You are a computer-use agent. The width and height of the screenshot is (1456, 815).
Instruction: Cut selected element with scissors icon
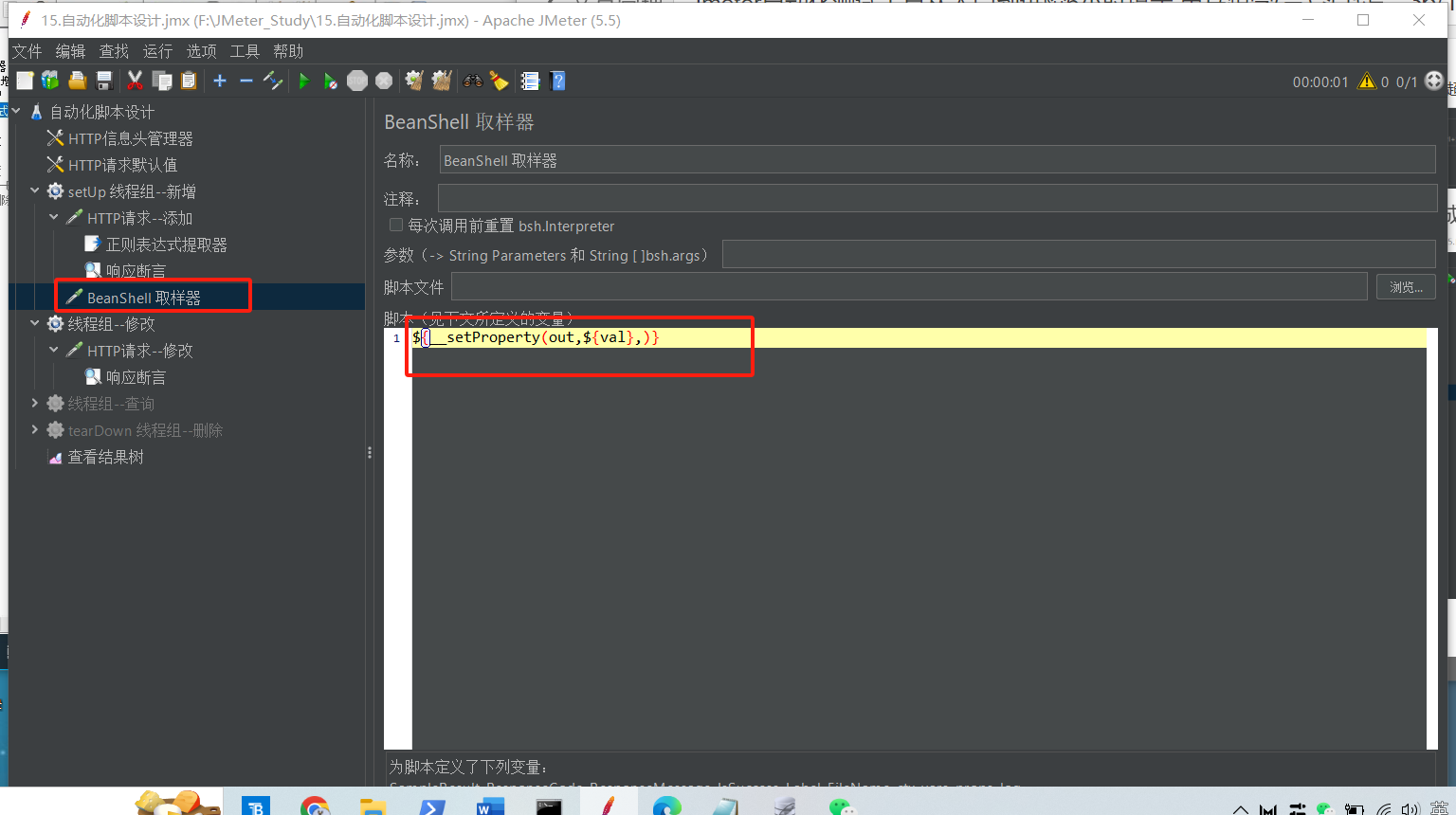[x=136, y=81]
